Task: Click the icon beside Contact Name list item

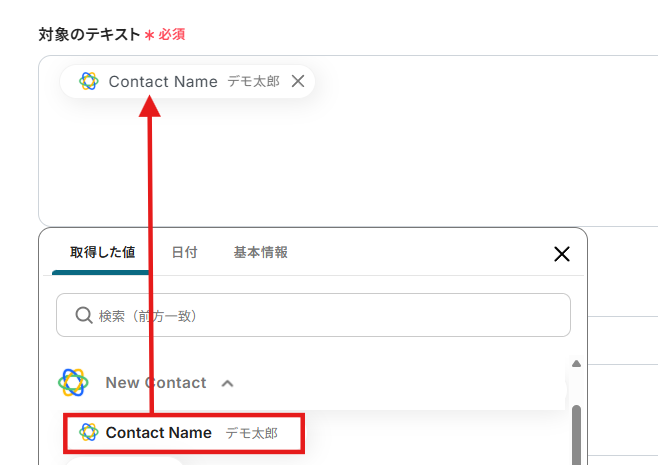Action: 89,433
